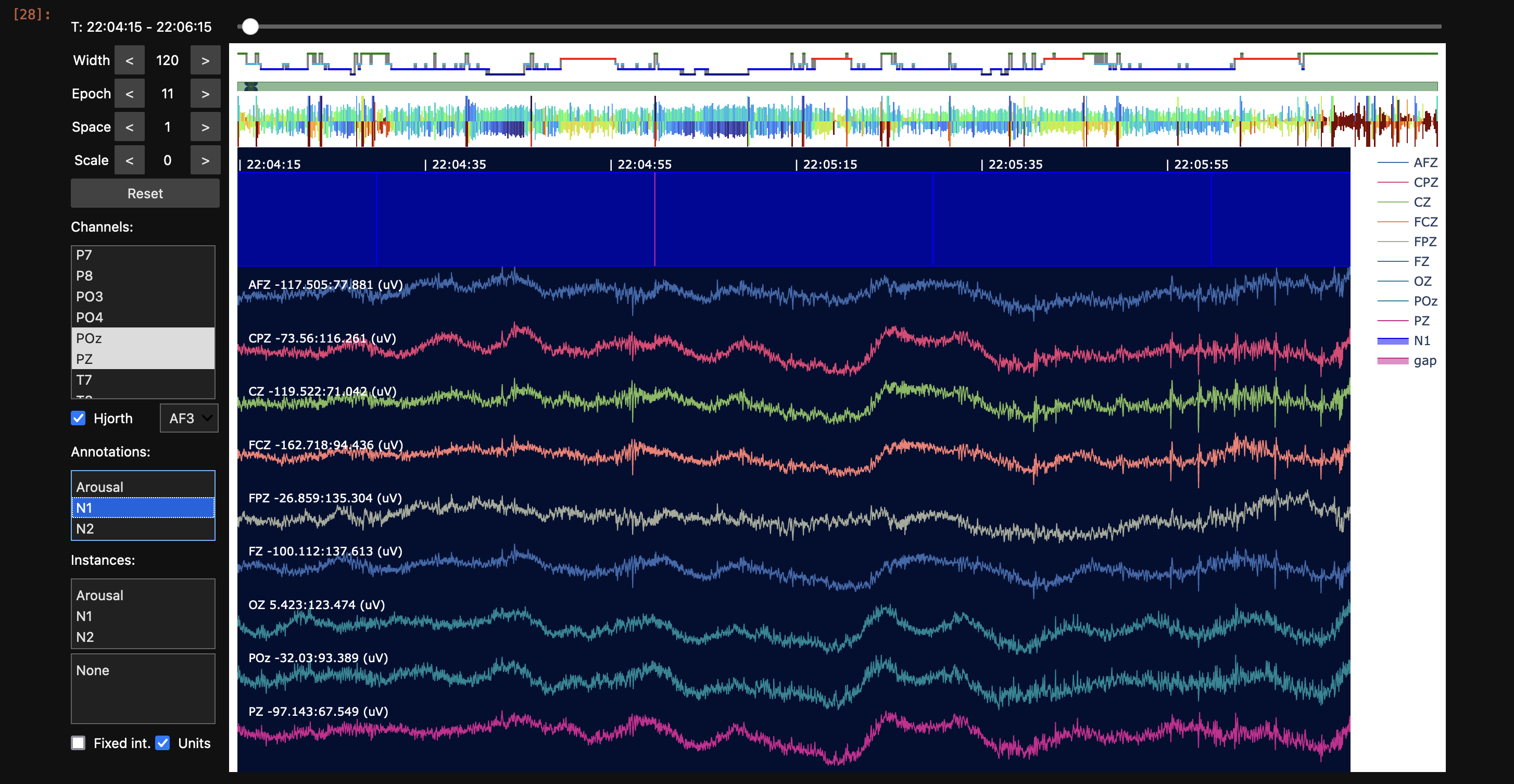The height and width of the screenshot is (784, 1514).
Task: Select PO3 in the Channels list
Action: 90,297
